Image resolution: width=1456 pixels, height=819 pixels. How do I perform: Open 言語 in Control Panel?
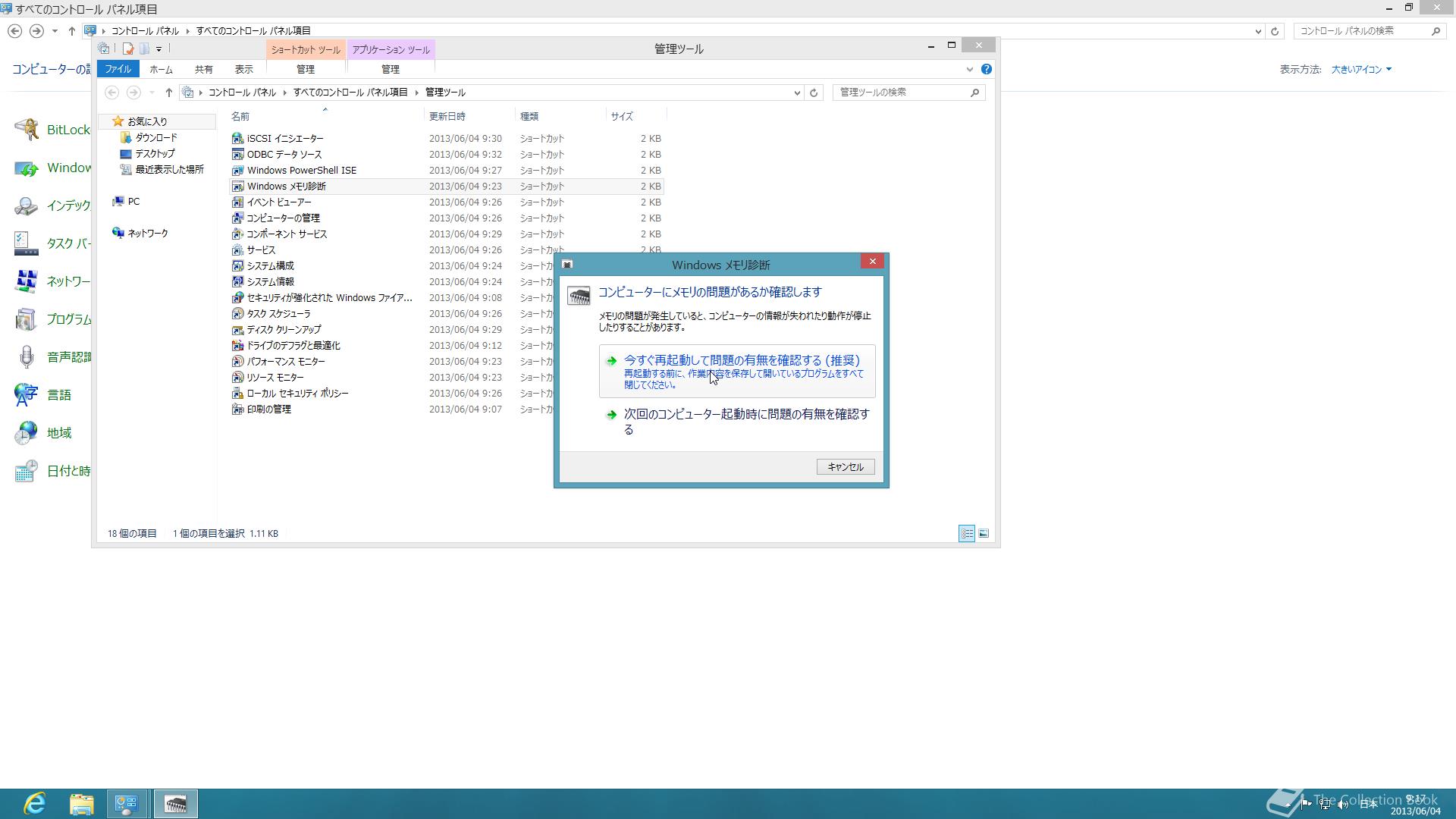point(44,395)
